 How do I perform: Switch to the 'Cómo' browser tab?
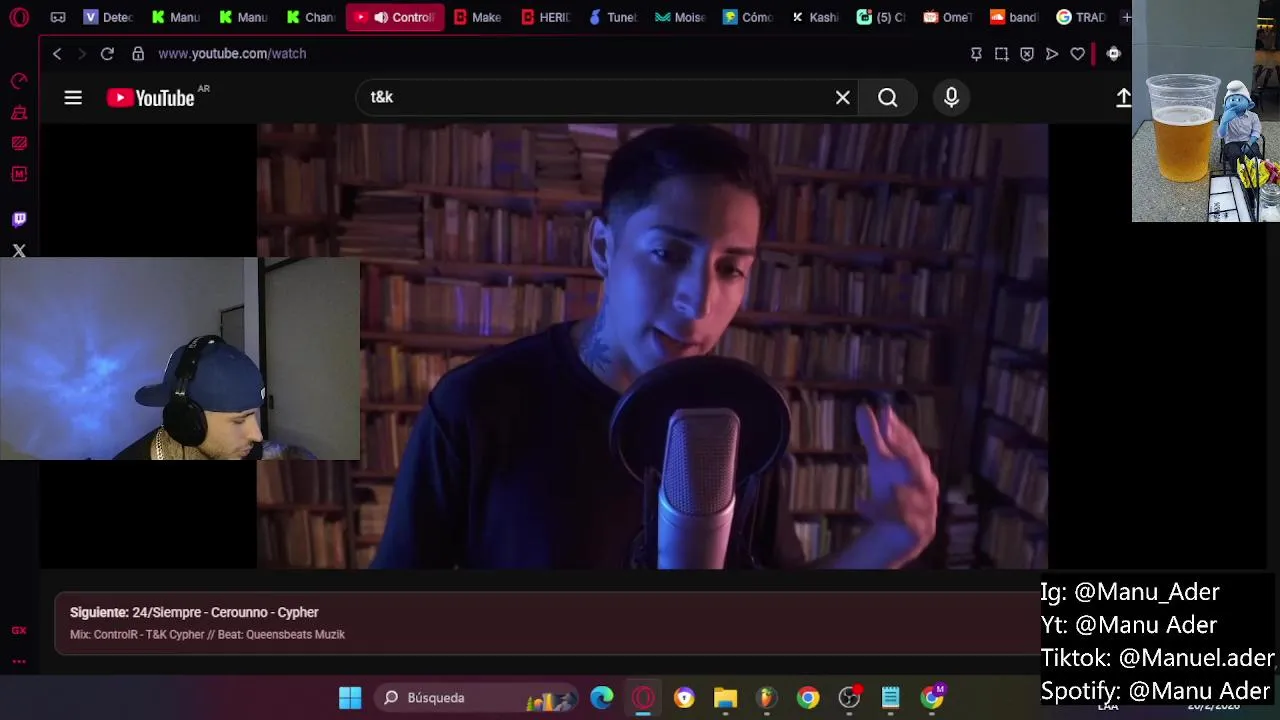click(x=749, y=17)
